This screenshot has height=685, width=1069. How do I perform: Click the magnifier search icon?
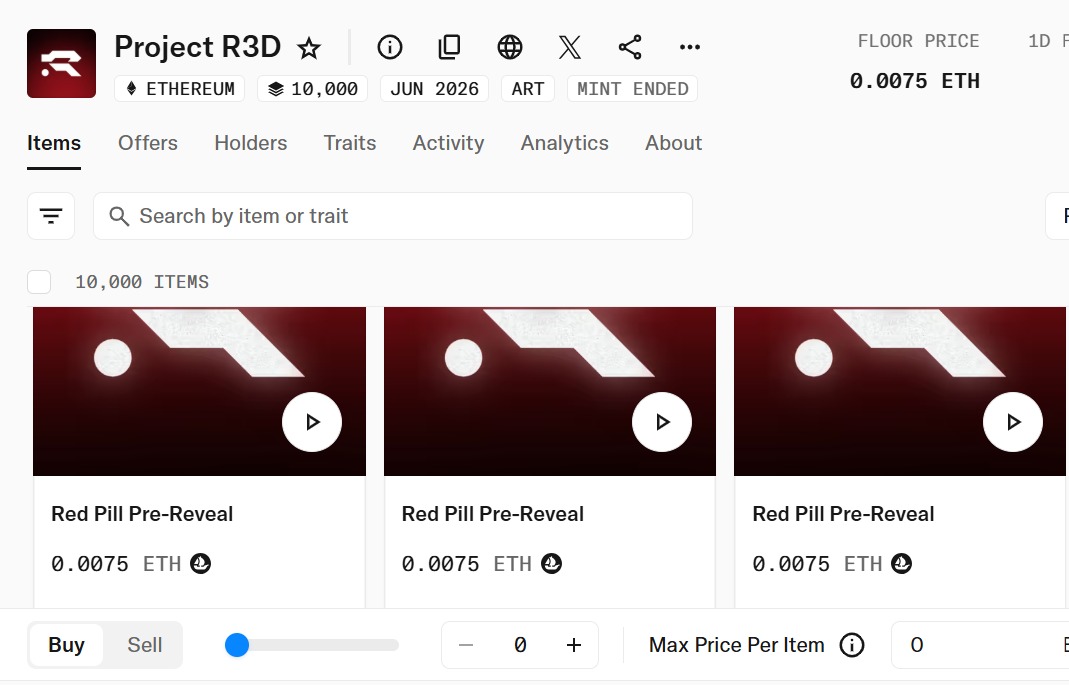pos(119,216)
